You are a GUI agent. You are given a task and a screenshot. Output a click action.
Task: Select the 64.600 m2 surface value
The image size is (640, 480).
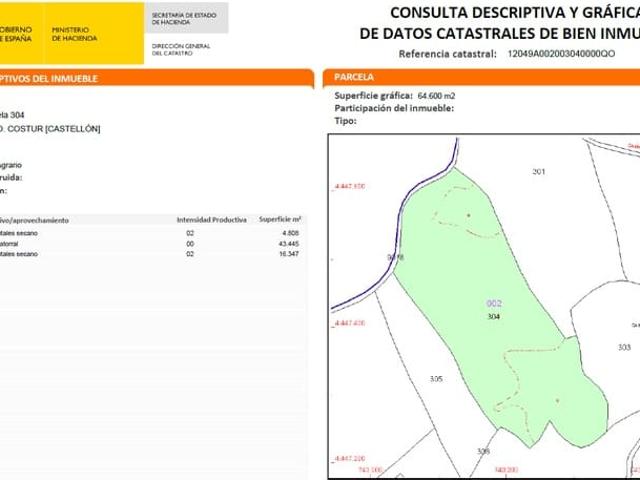point(436,96)
